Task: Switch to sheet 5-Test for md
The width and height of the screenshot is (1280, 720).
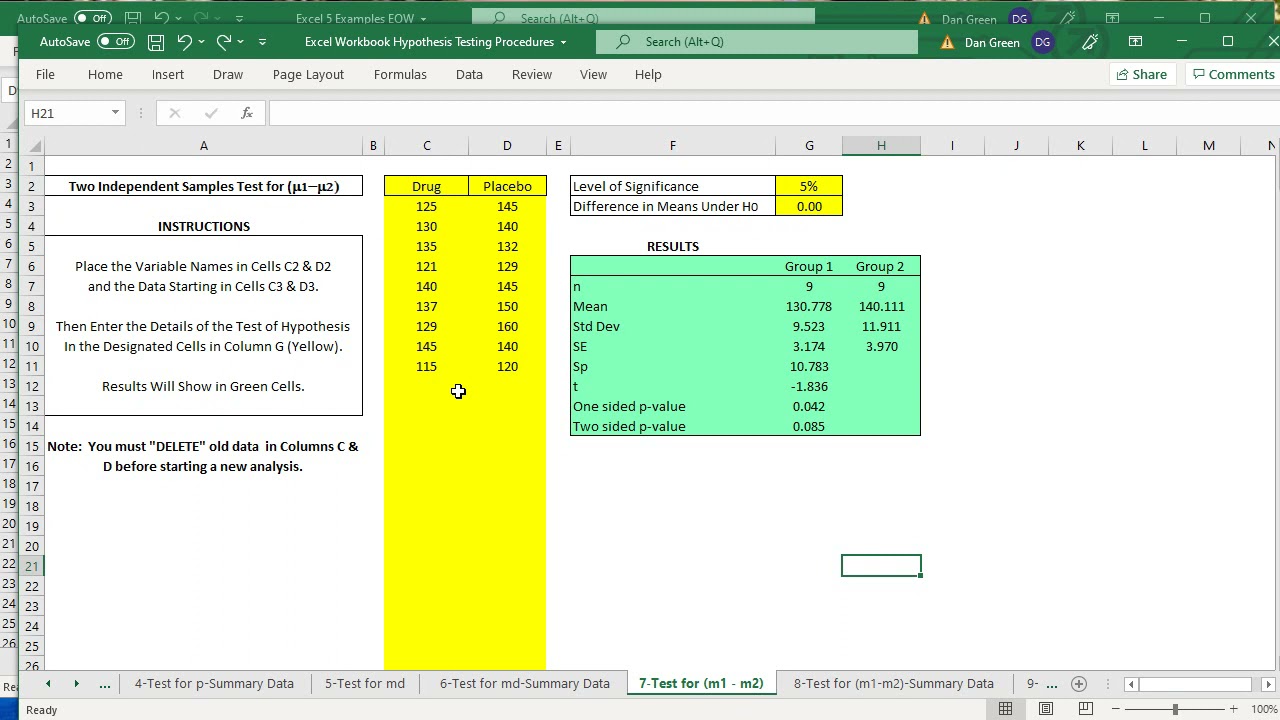Action: (365, 684)
